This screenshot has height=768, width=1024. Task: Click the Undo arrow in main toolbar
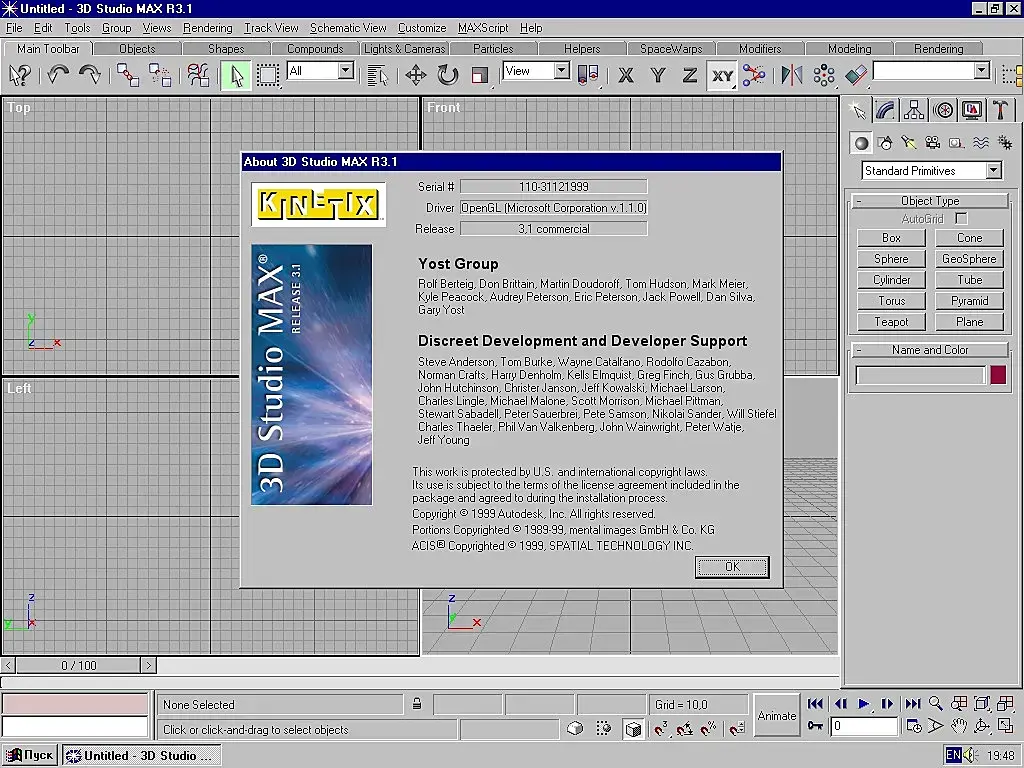click(57, 75)
